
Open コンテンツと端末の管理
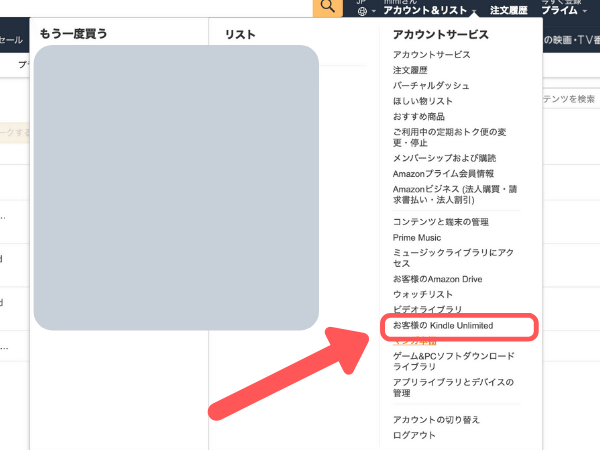(x=440, y=222)
